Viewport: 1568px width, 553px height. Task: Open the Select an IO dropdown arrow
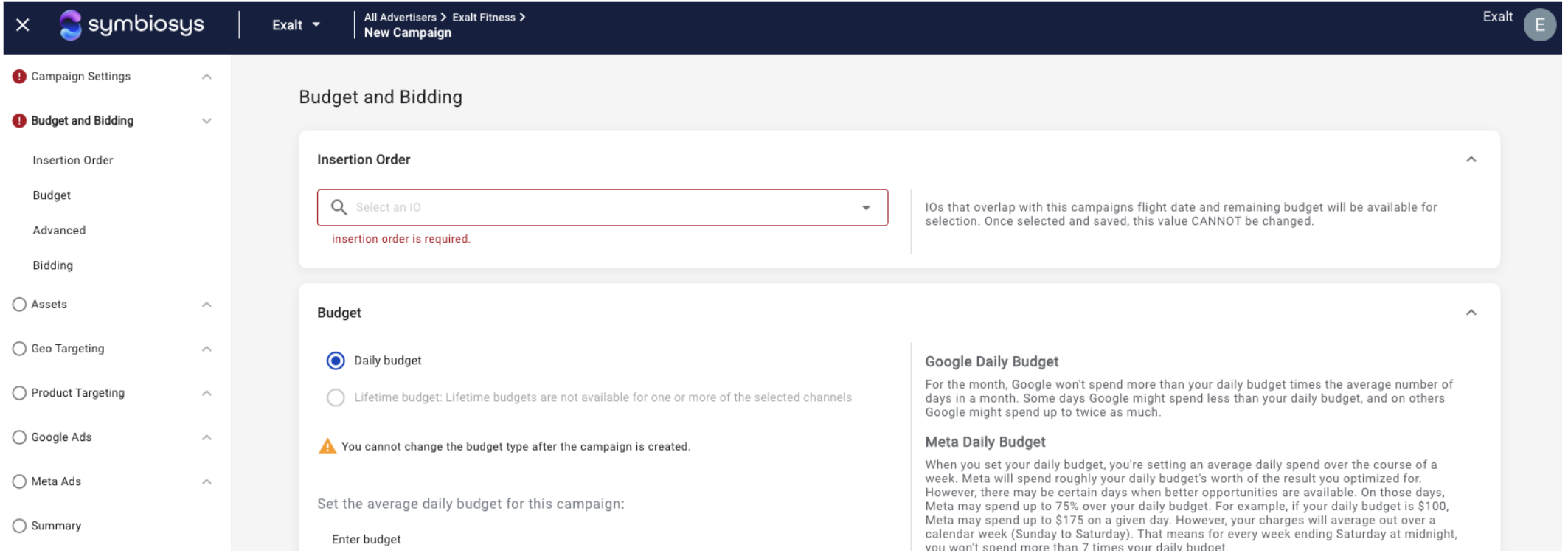pyautogui.click(x=866, y=208)
